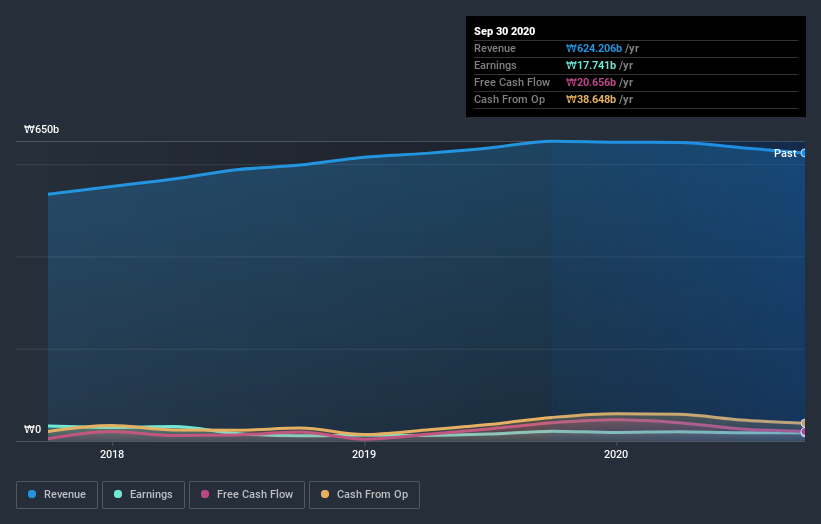821x524 pixels.
Task: Click the ₩624.206b revenue value
Action: point(594,49)
